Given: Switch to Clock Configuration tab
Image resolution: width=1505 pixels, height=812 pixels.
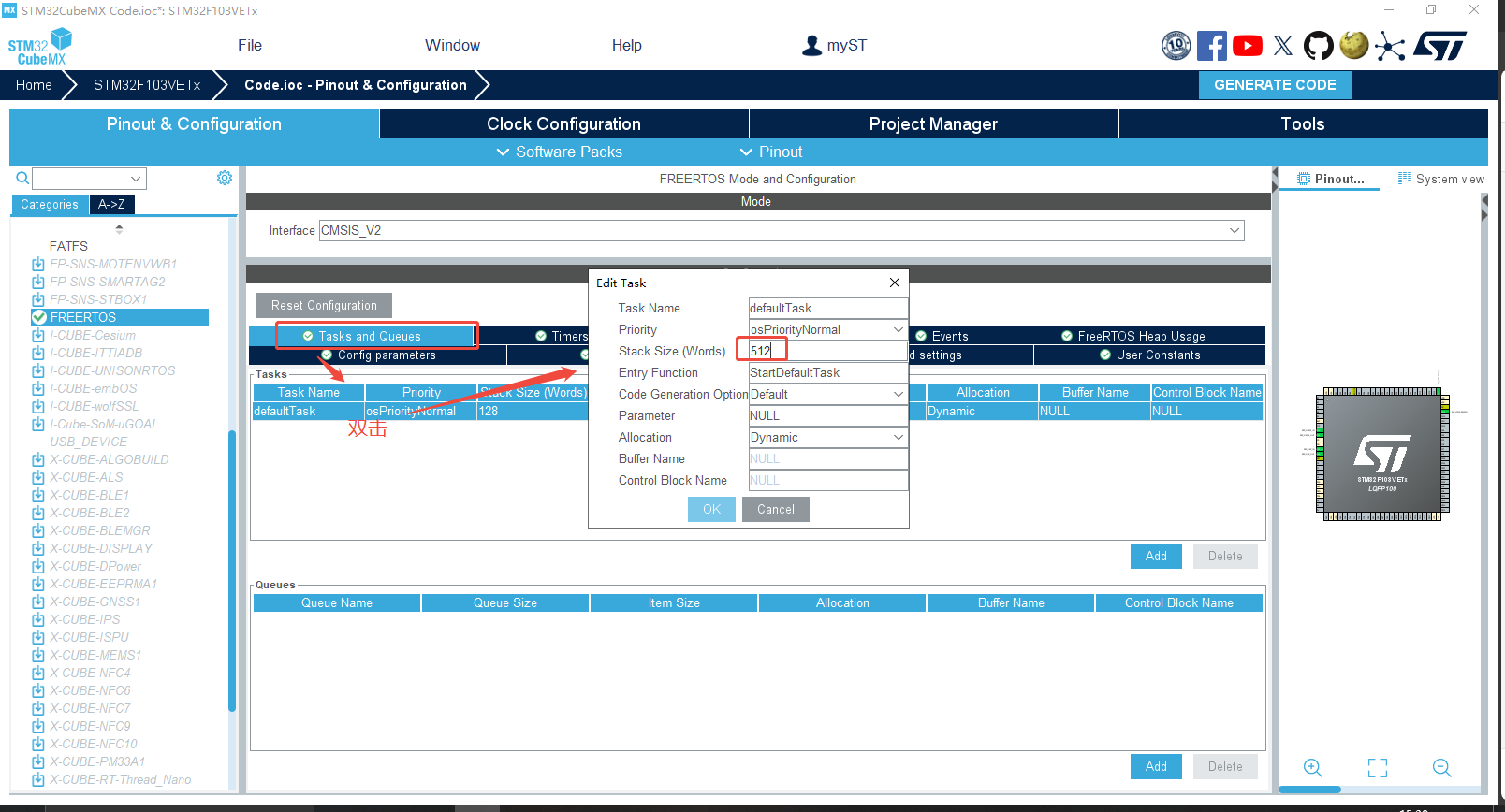Looking at the screenshot, I should (563, 123).
